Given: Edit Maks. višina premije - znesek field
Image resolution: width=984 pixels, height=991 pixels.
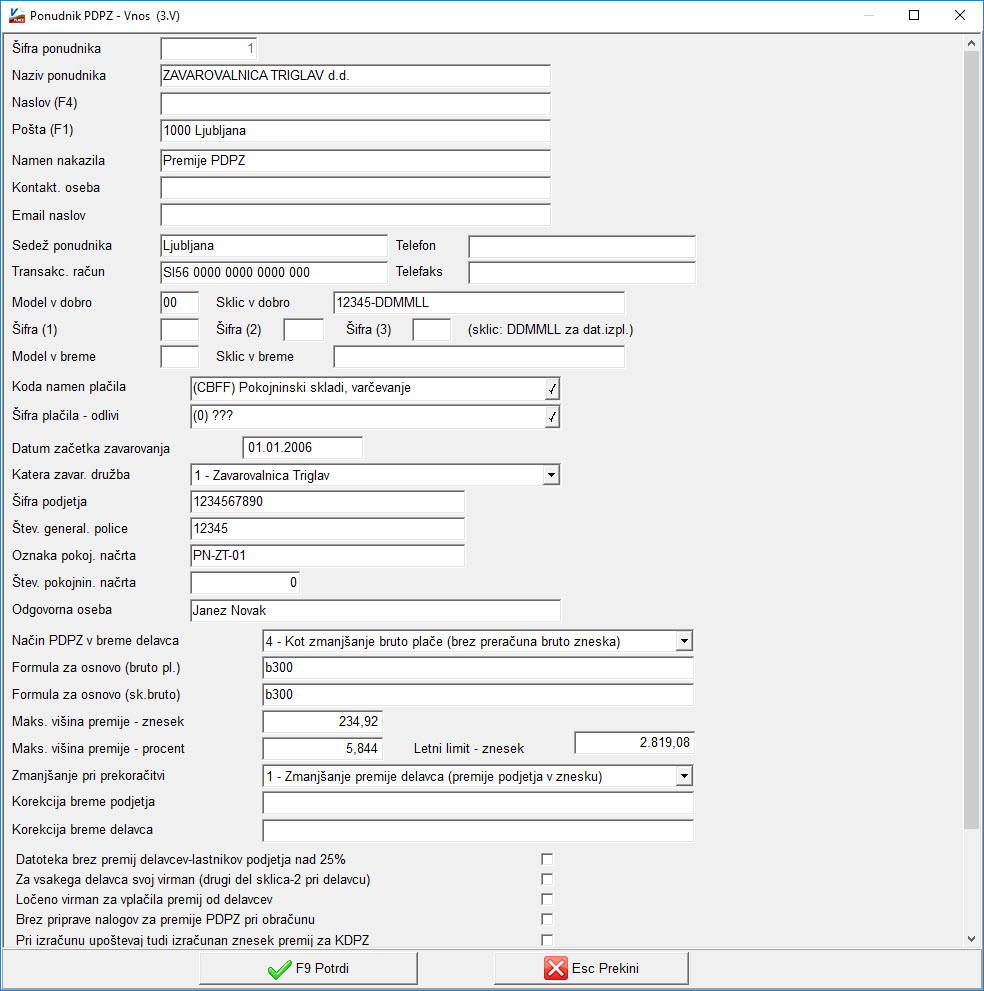Looking at the screenshot, I should tap(322, 722).
